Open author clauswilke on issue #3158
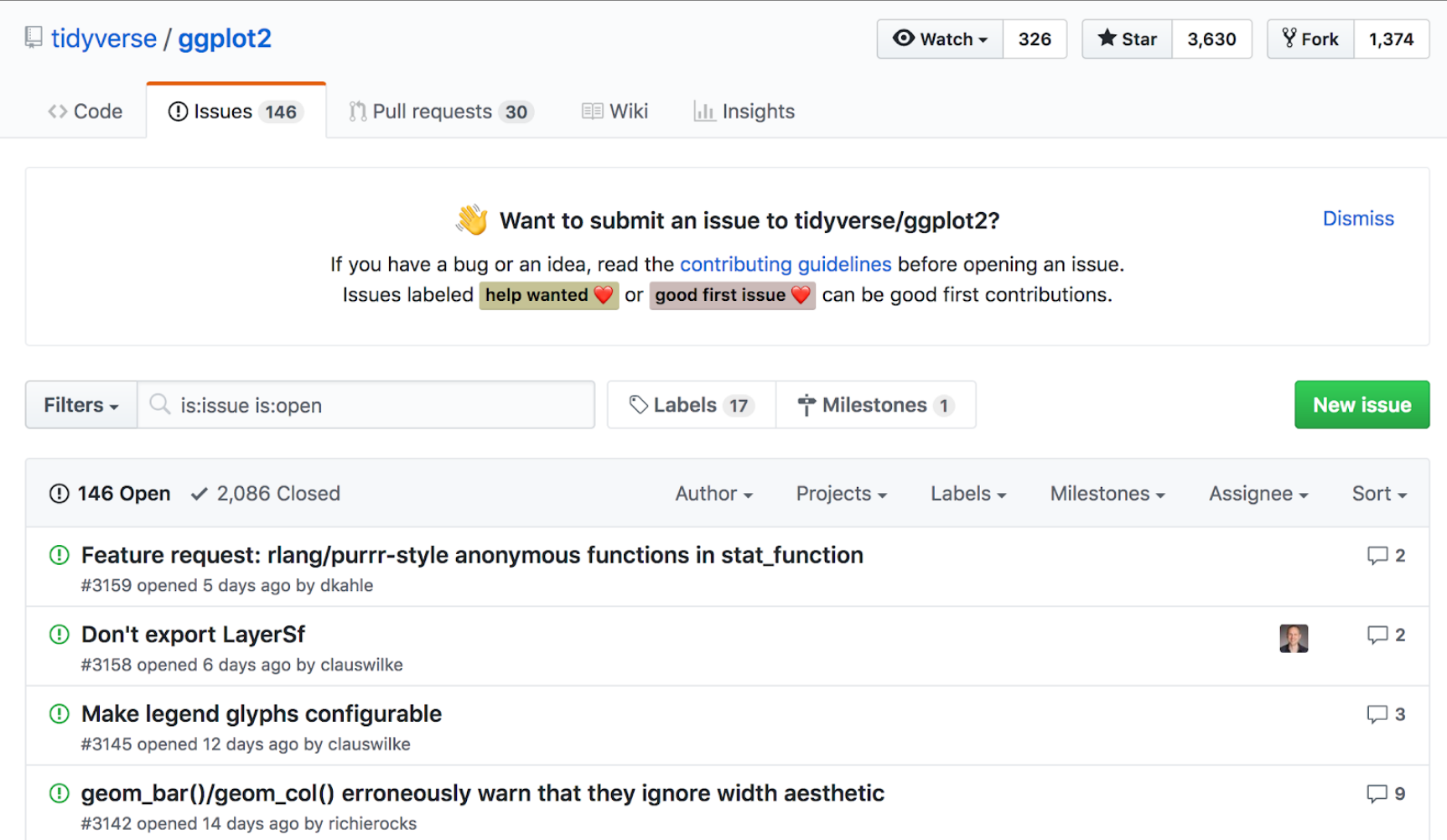 361,665
